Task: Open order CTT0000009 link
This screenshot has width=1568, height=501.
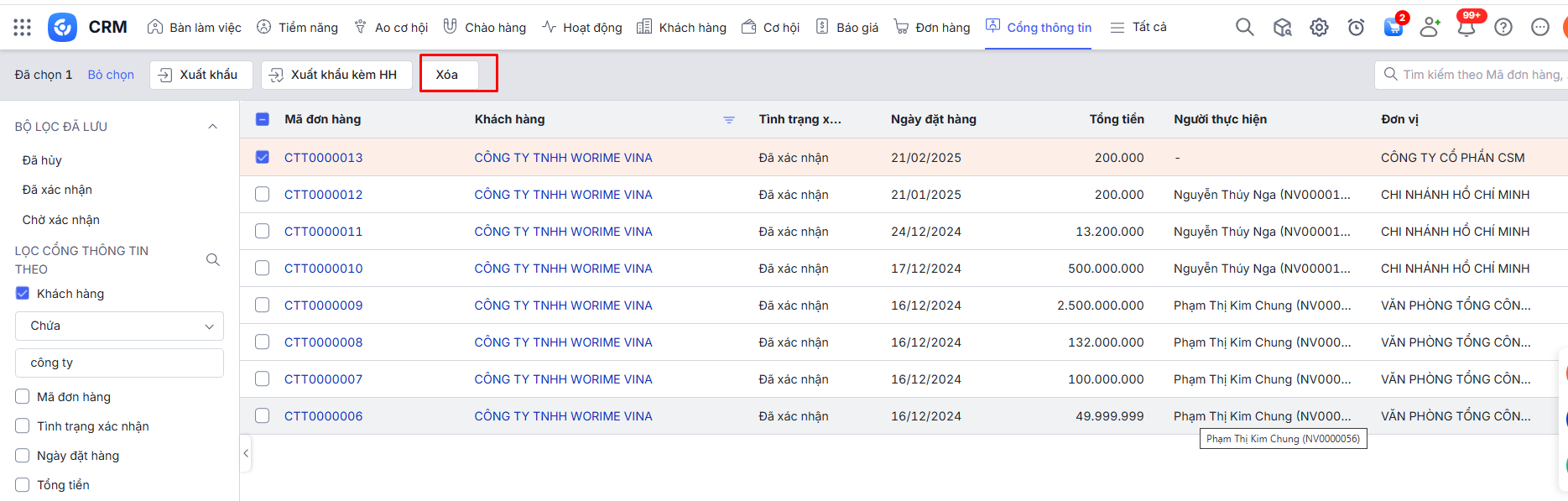Action: coord(323,305)
